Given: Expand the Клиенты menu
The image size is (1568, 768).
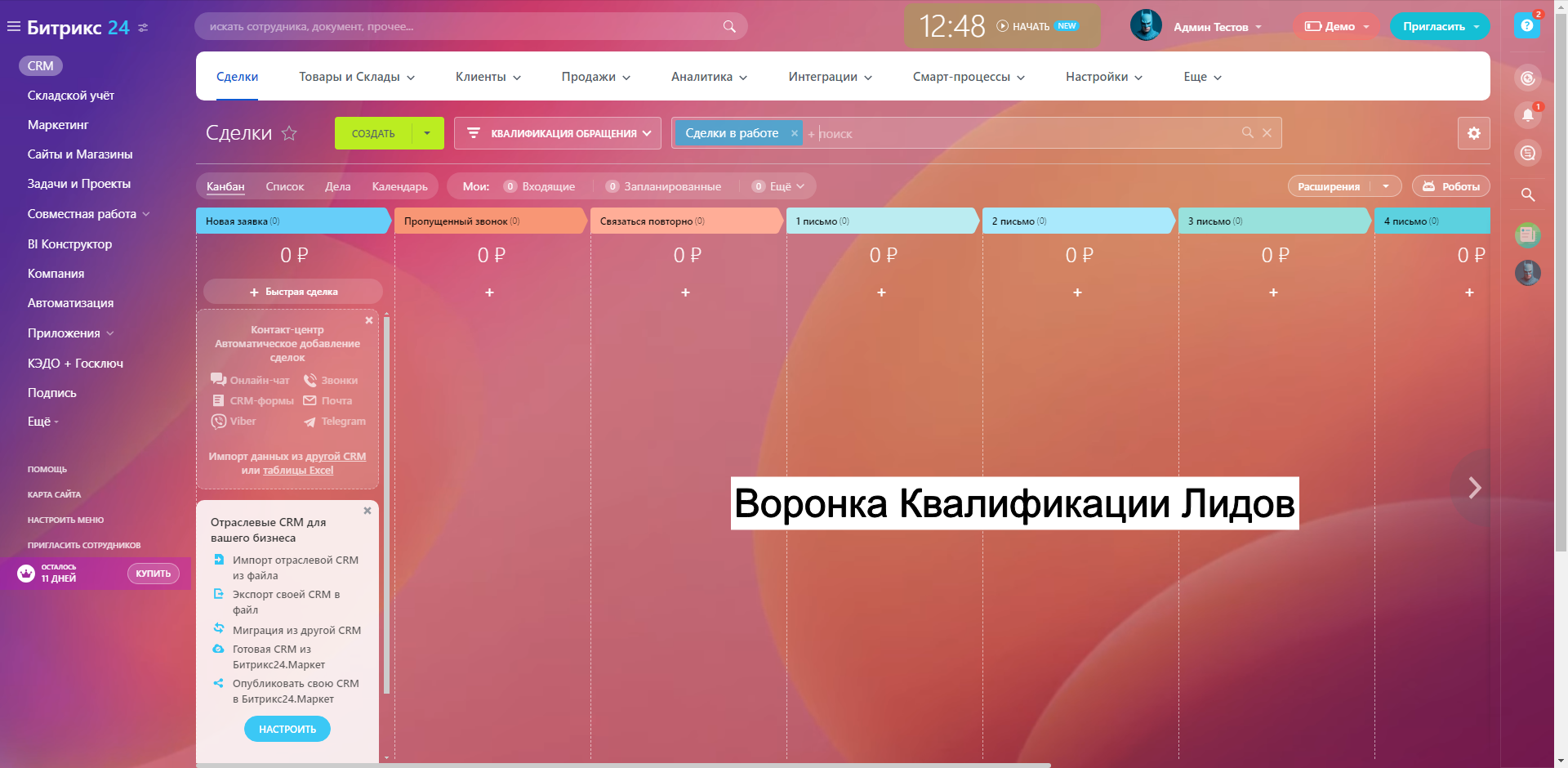Looking at the screenshot, I should [488, 77].
